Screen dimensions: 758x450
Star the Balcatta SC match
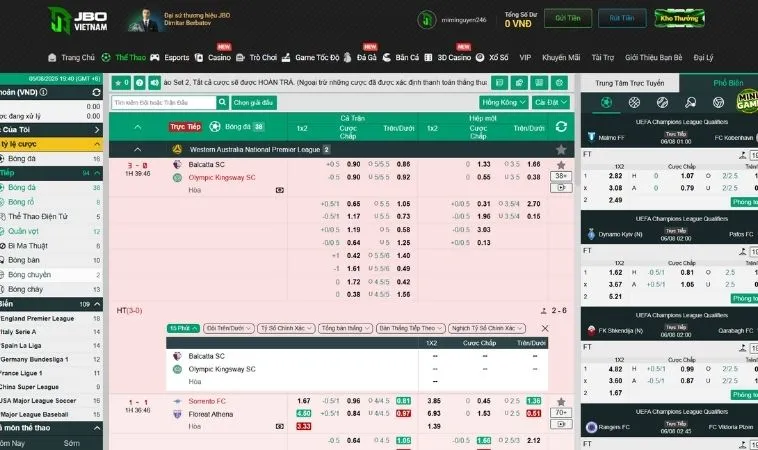[x=561, y=165]
